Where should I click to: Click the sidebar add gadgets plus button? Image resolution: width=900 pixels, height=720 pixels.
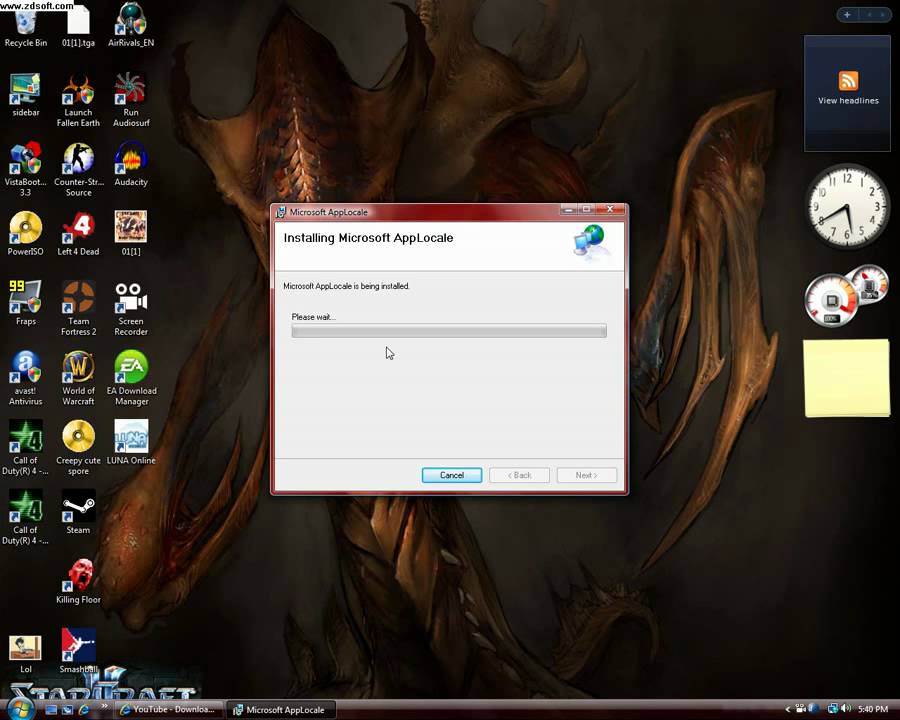tap(847, 15)
